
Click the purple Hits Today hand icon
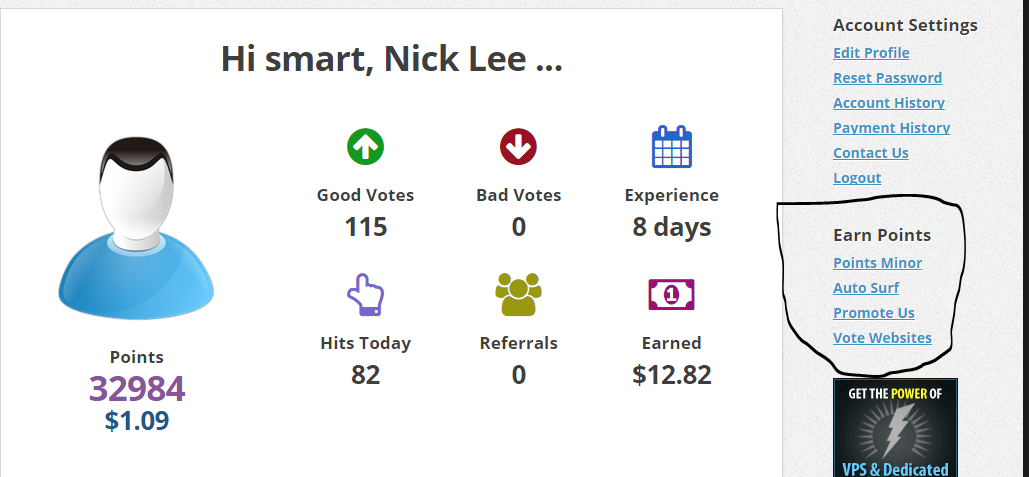pos(365,294)
